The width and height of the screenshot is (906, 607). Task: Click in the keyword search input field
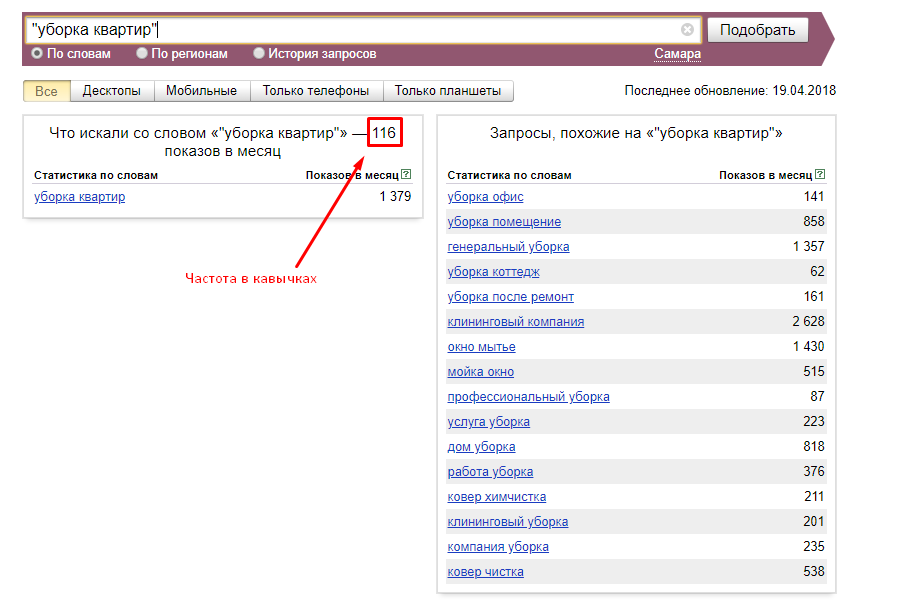(350, 30)
